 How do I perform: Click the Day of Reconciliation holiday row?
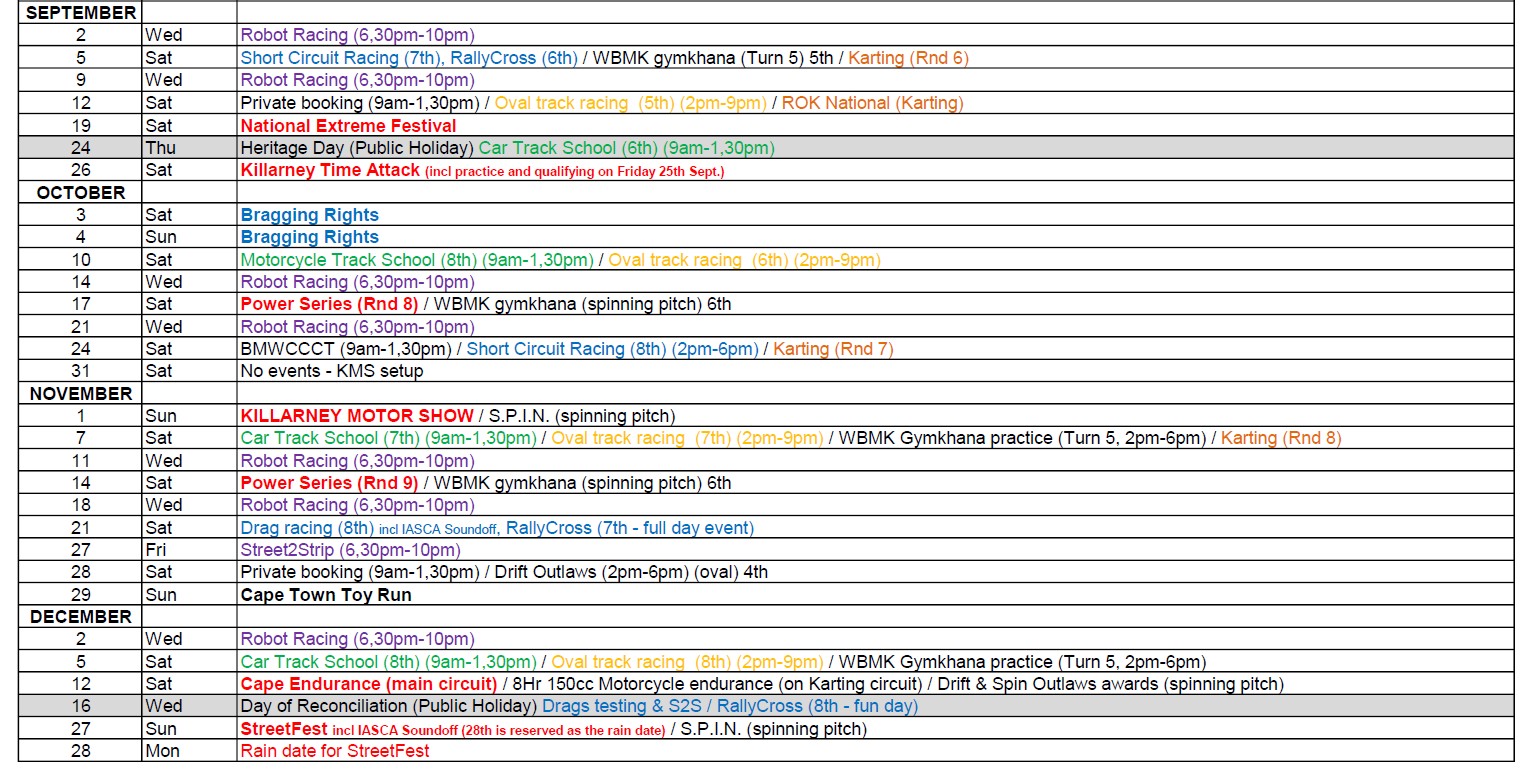tap(766, 706)
